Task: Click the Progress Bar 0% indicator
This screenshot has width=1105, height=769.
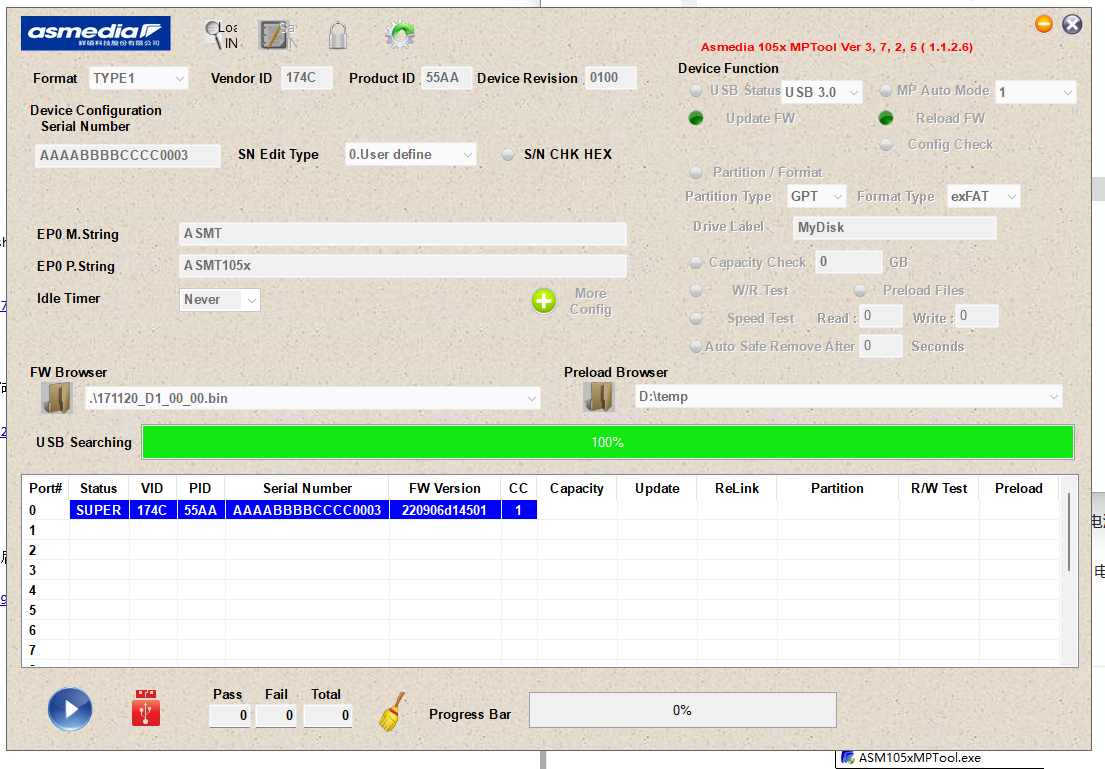Action: (x=682, y=710)
